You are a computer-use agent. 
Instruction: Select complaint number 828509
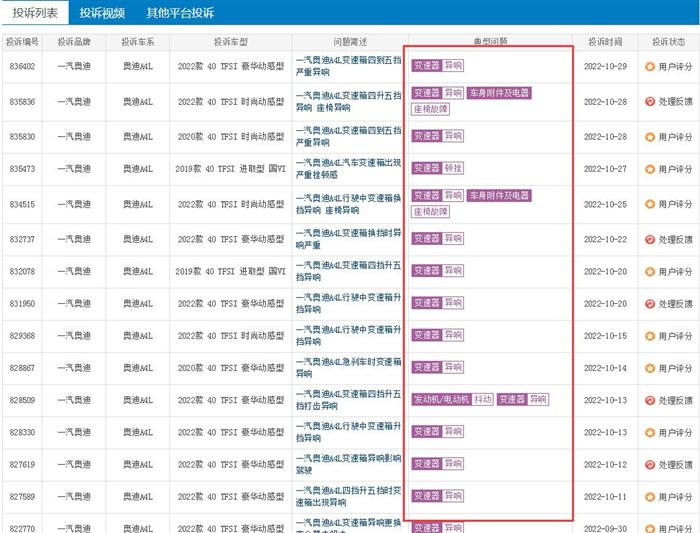[22, 400]
